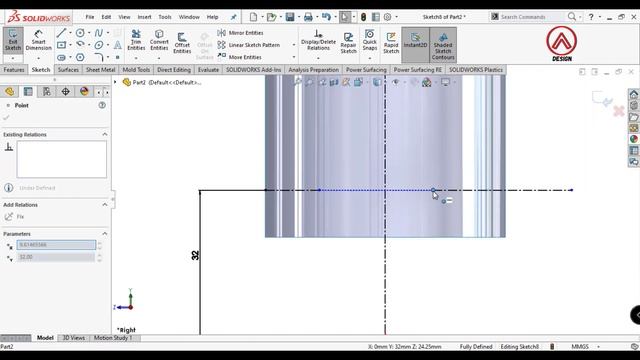Open the Point property help button
Image resolution: width=640 pixels, height=360 pixels.
point(102,105)
